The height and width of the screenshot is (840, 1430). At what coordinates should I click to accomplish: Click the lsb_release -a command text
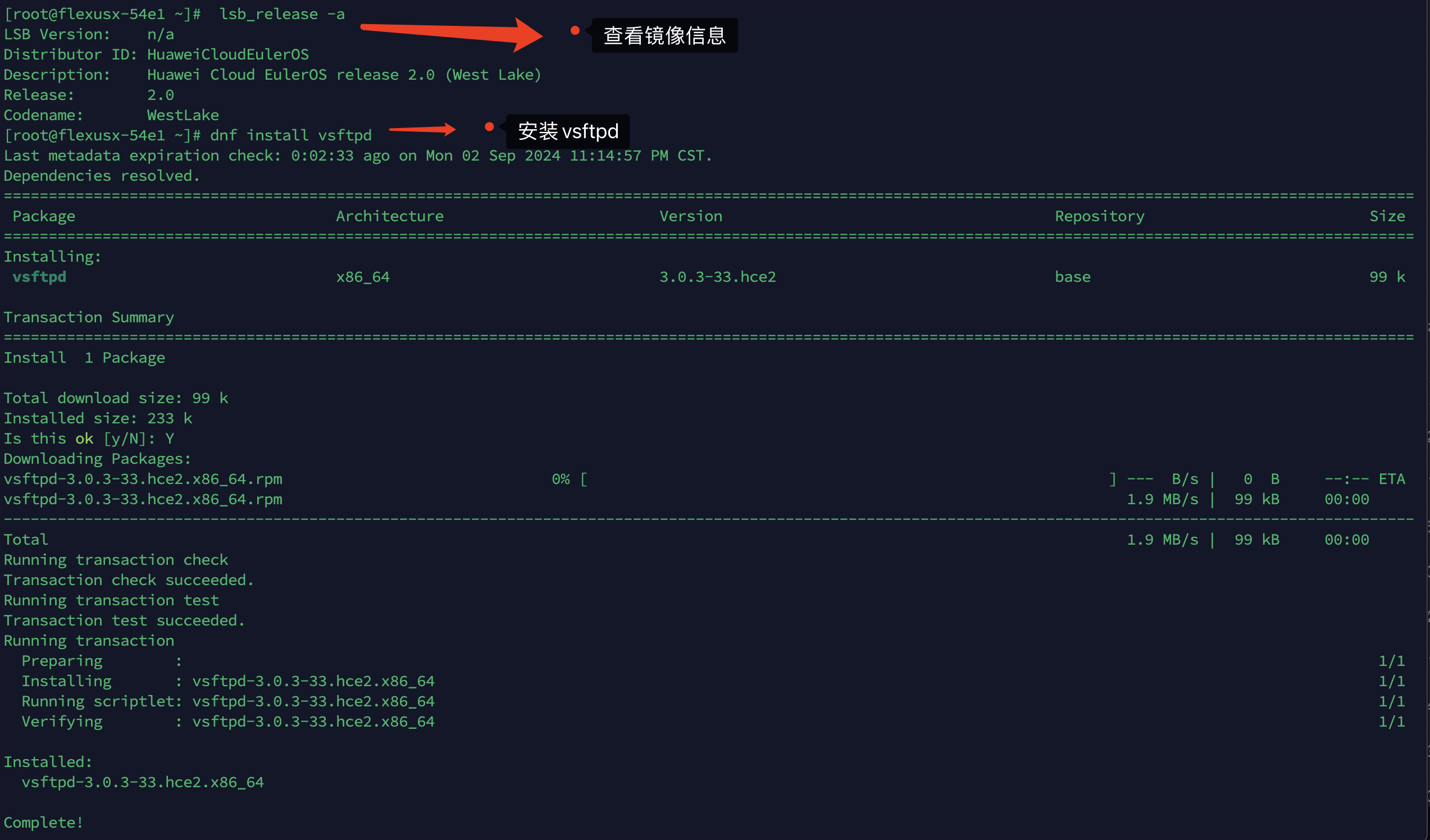(282, 14)
